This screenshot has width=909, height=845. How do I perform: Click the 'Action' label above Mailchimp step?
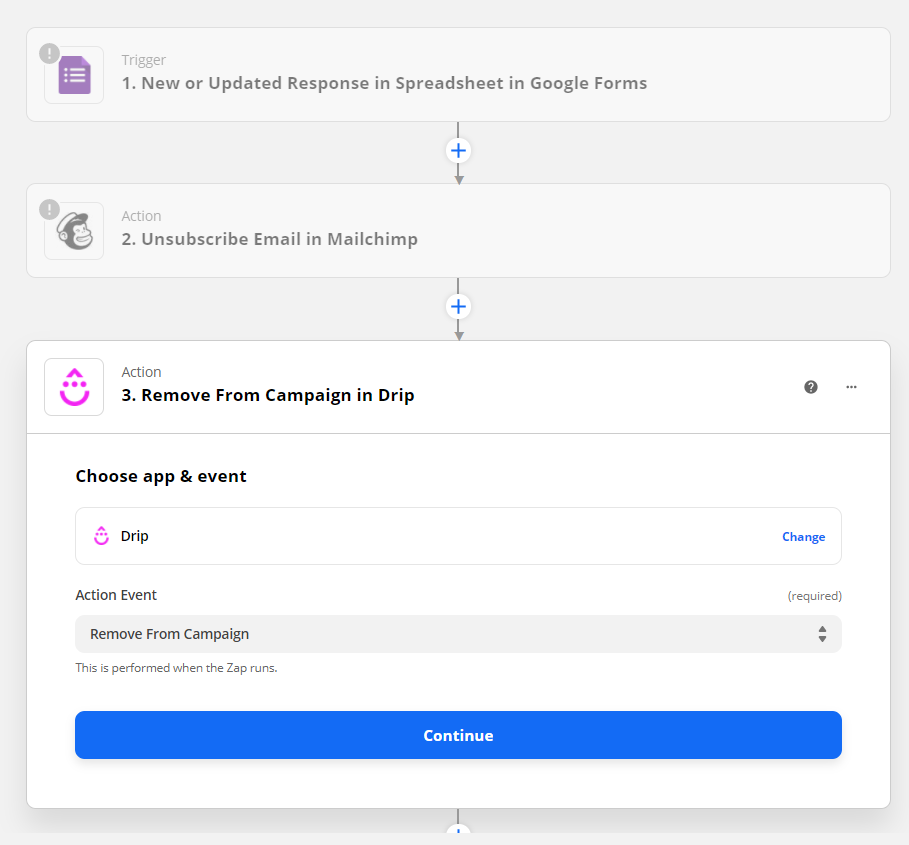click(x=141, y=216)
